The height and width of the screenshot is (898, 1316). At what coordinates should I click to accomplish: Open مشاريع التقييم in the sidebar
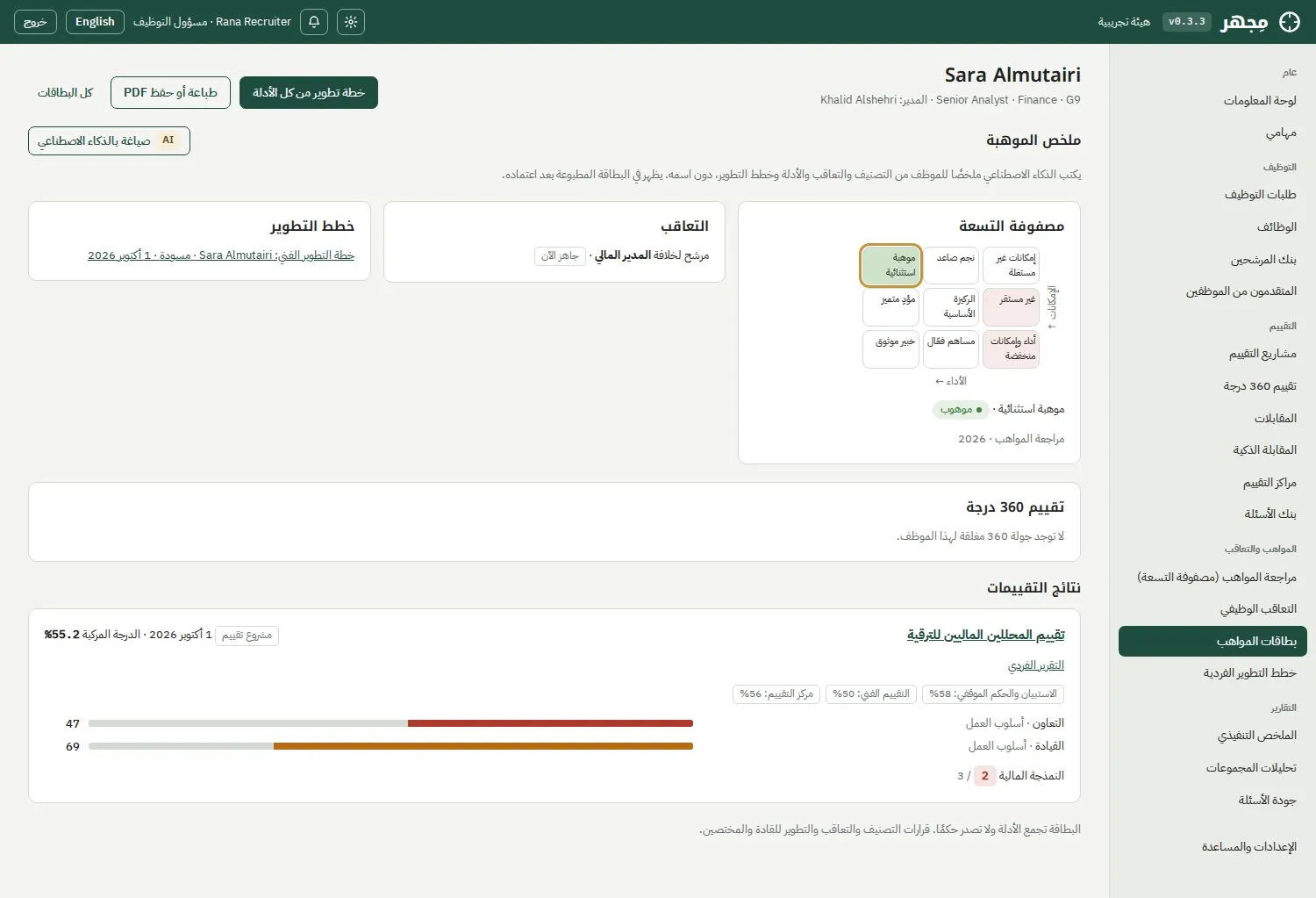(1212, 353)
